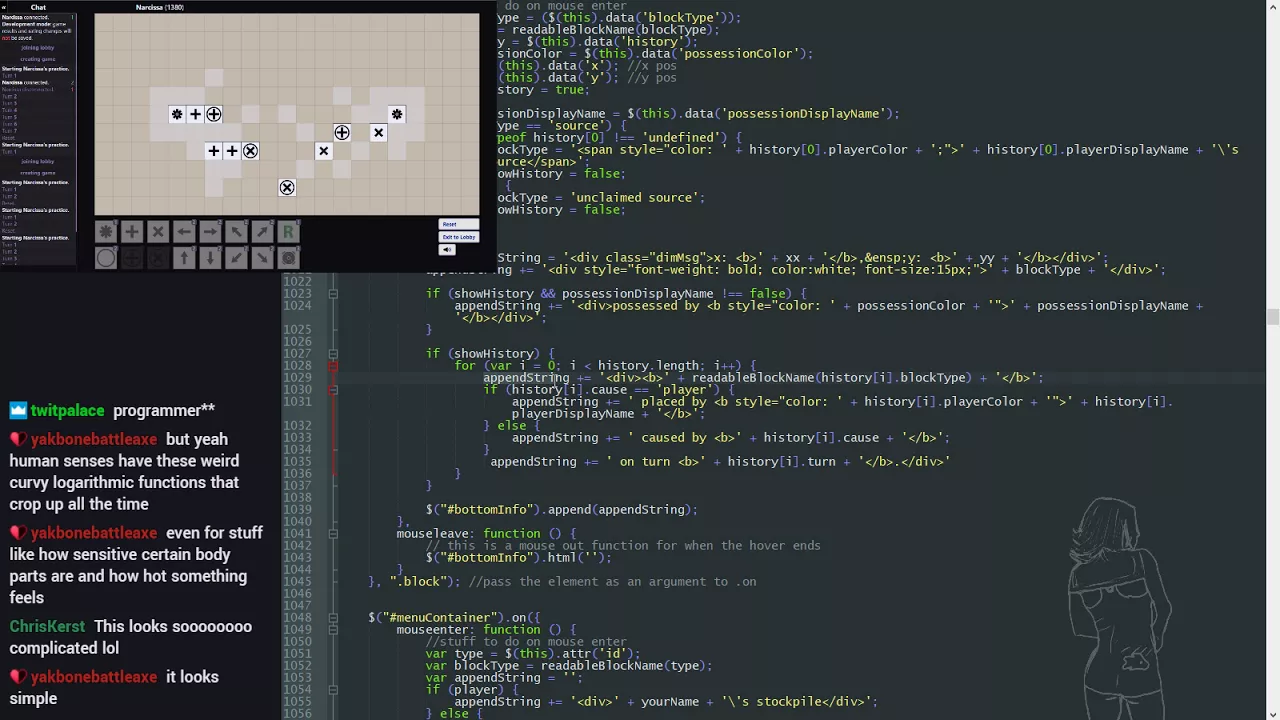Click the star block near the board's right side
The width and height of the screenshot is (1280, 720).
[x=397, y=114]
